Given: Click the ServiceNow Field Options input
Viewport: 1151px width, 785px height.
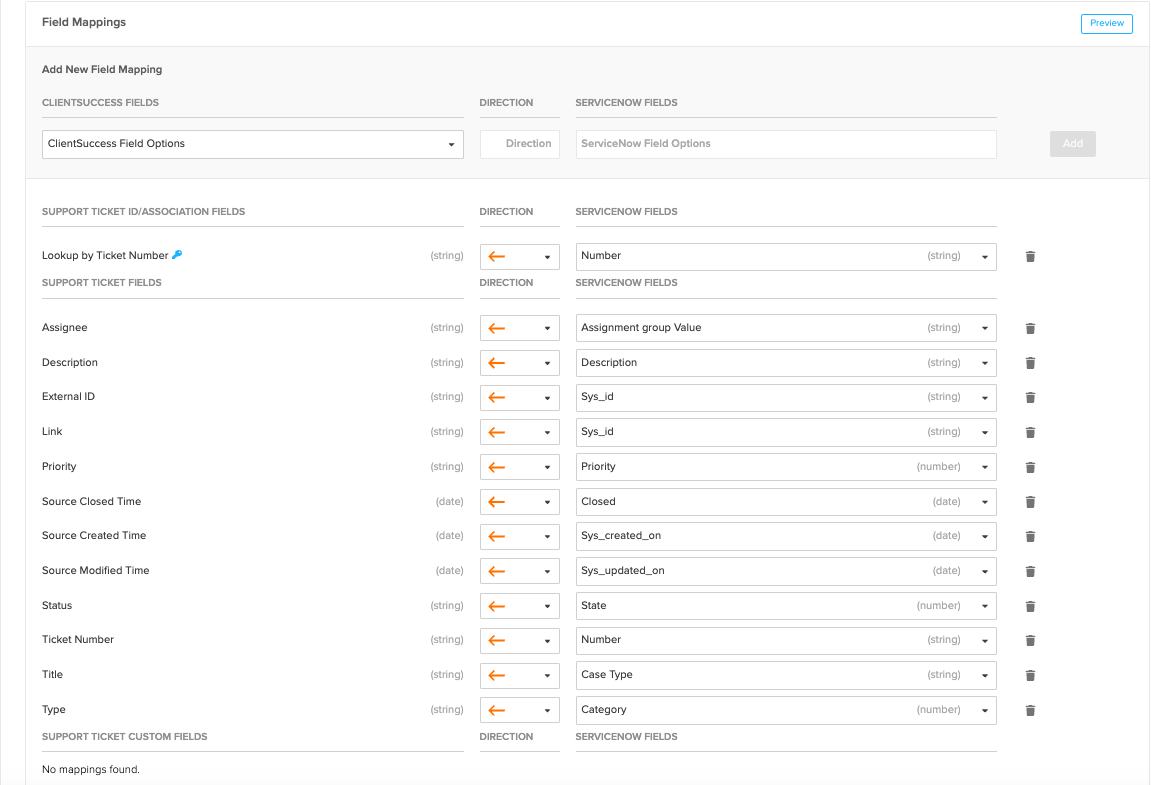Looking at the screenshot, I should pos(786,144).
